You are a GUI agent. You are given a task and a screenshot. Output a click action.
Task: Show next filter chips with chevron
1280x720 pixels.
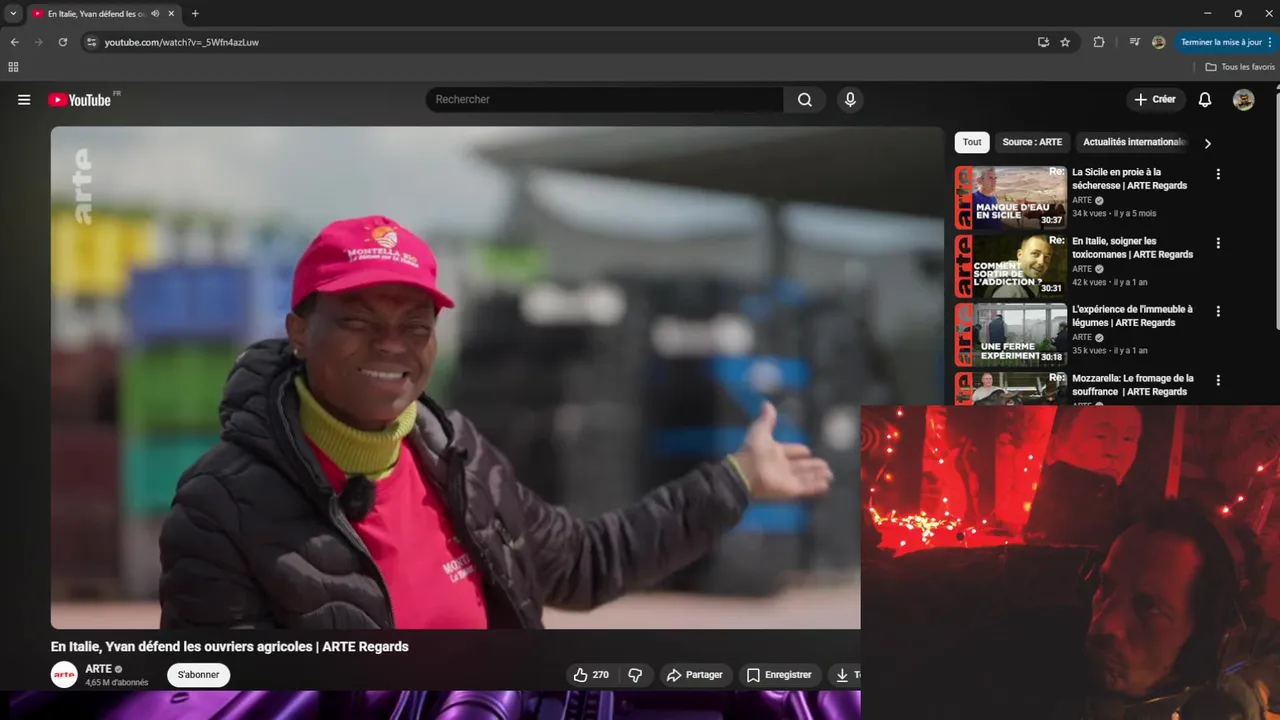click(x=1207, y=143)
